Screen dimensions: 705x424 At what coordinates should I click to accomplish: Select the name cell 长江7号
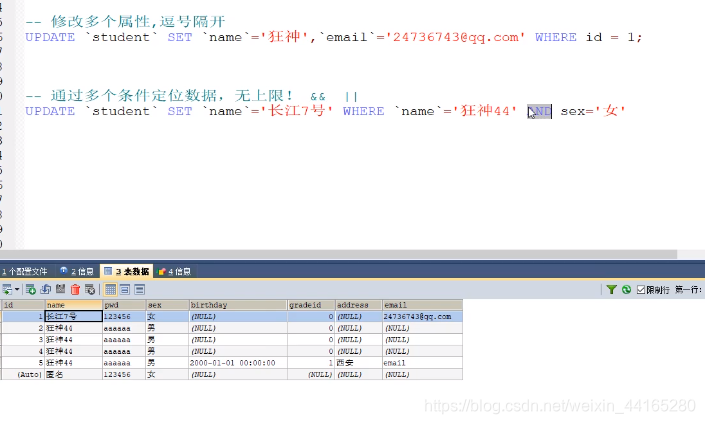point(74,317)
